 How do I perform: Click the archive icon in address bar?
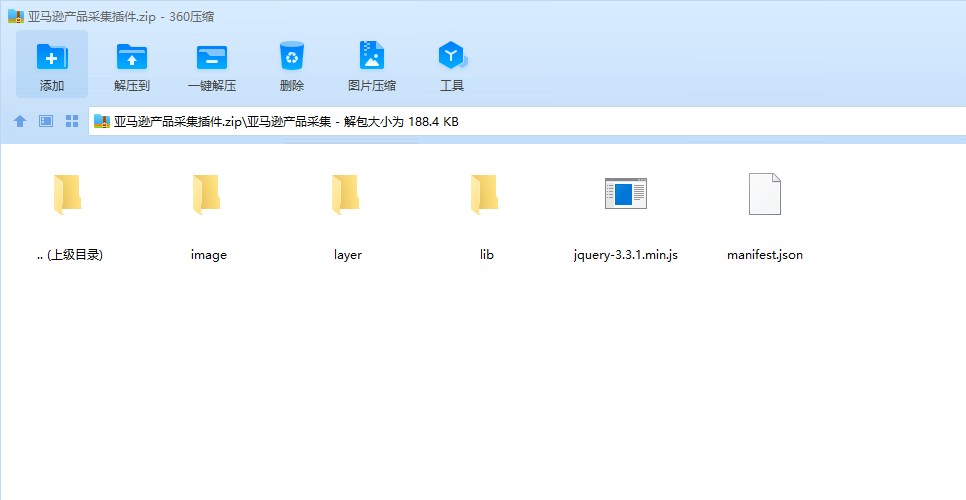(x=102, y=121)
